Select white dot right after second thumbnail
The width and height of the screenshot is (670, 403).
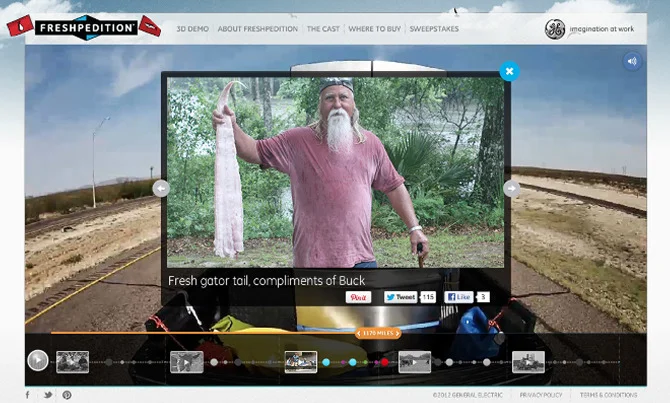point(214,362)
